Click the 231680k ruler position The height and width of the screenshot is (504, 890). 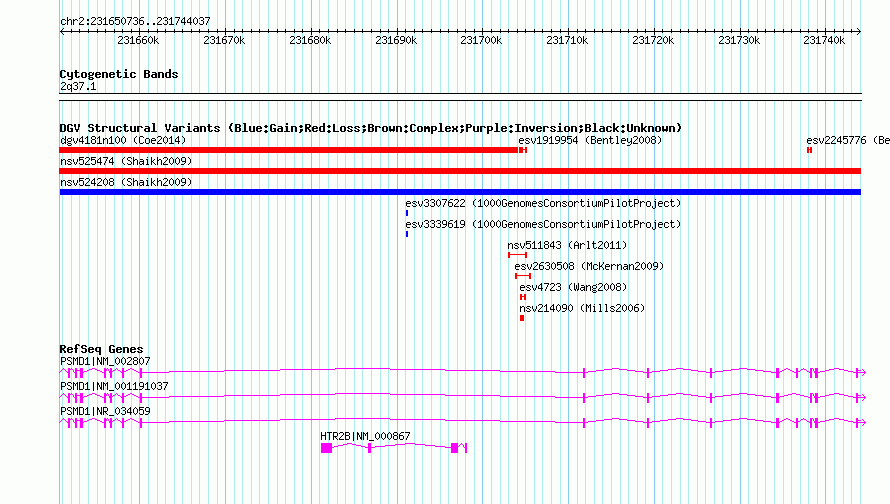310,40
